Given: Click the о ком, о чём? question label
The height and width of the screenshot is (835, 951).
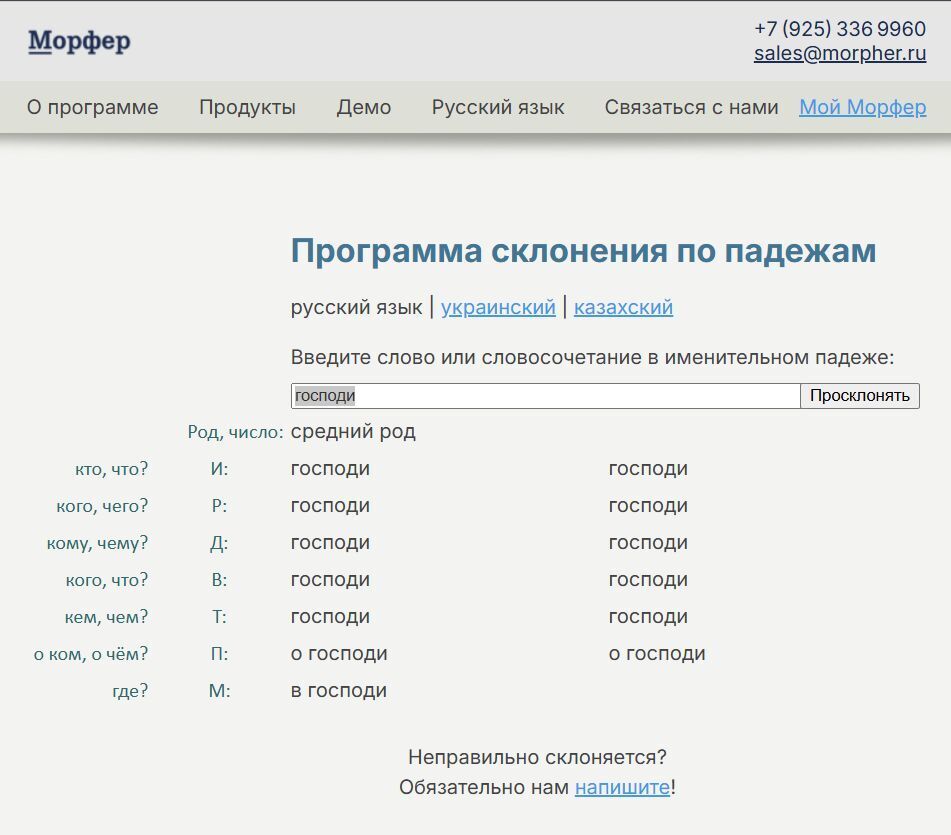Looking at the screenshot, I should (x=90, y=654).
